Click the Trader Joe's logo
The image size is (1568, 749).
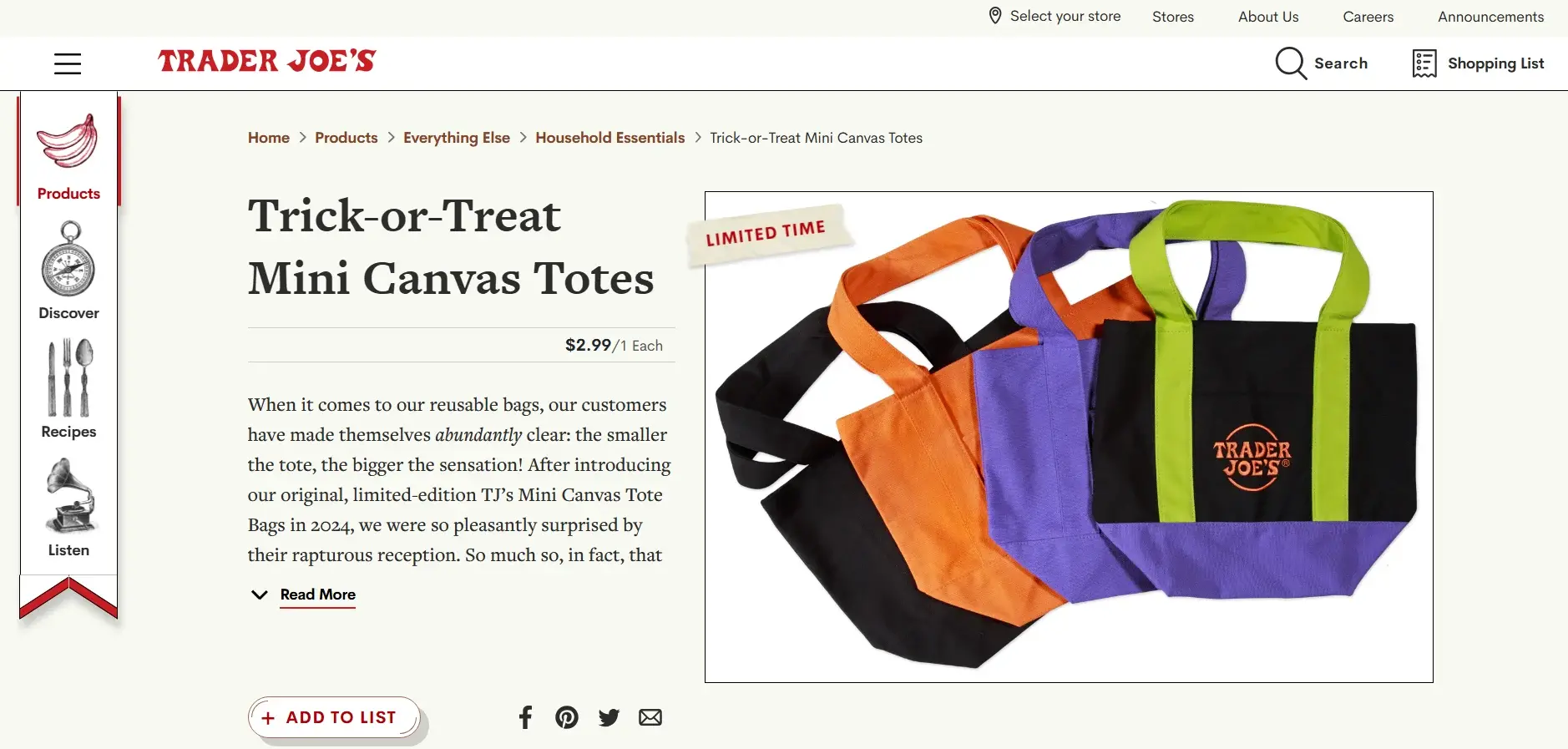[x=267, y=61]
